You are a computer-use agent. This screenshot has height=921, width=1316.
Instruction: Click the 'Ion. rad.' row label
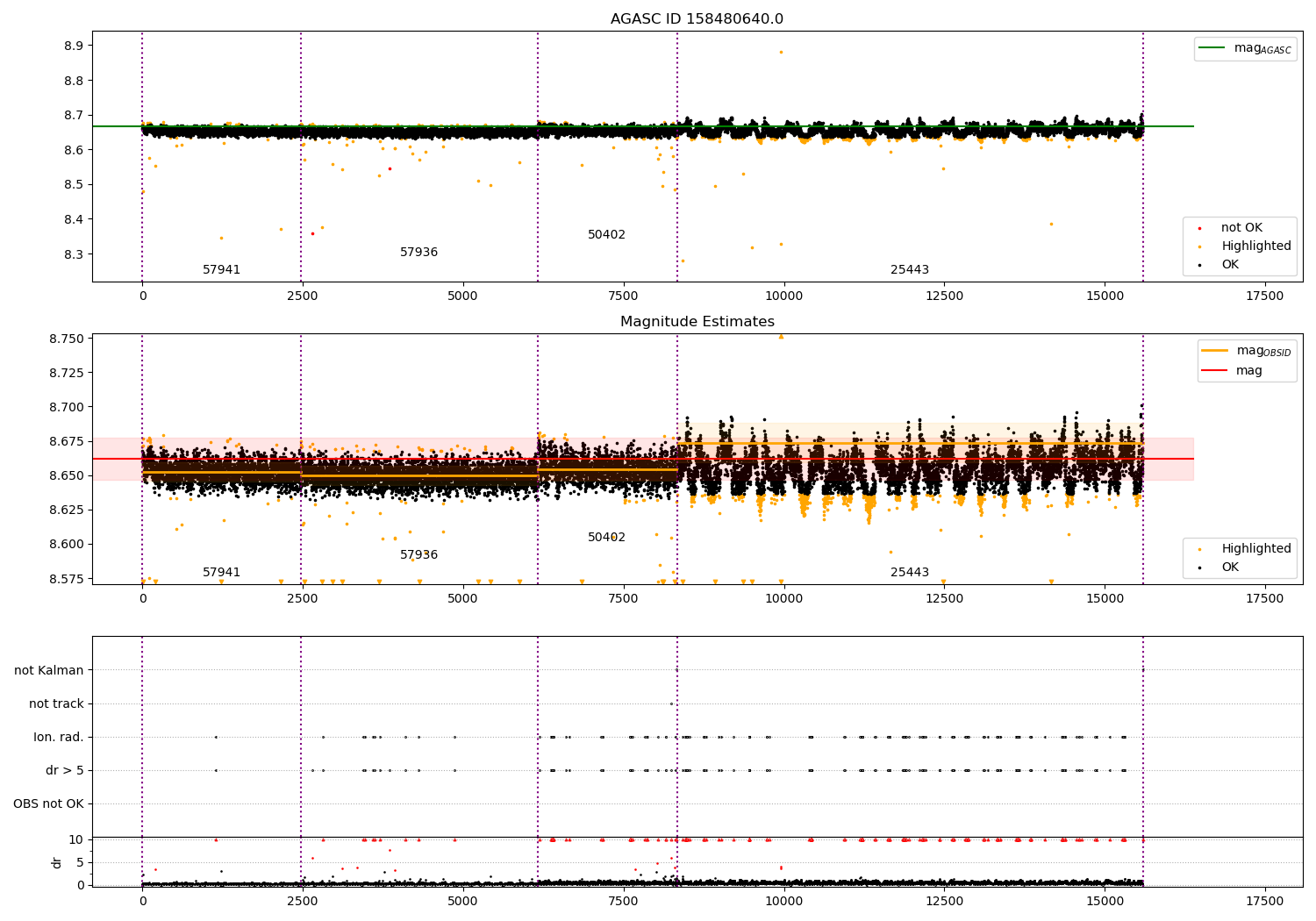[59, 737]
